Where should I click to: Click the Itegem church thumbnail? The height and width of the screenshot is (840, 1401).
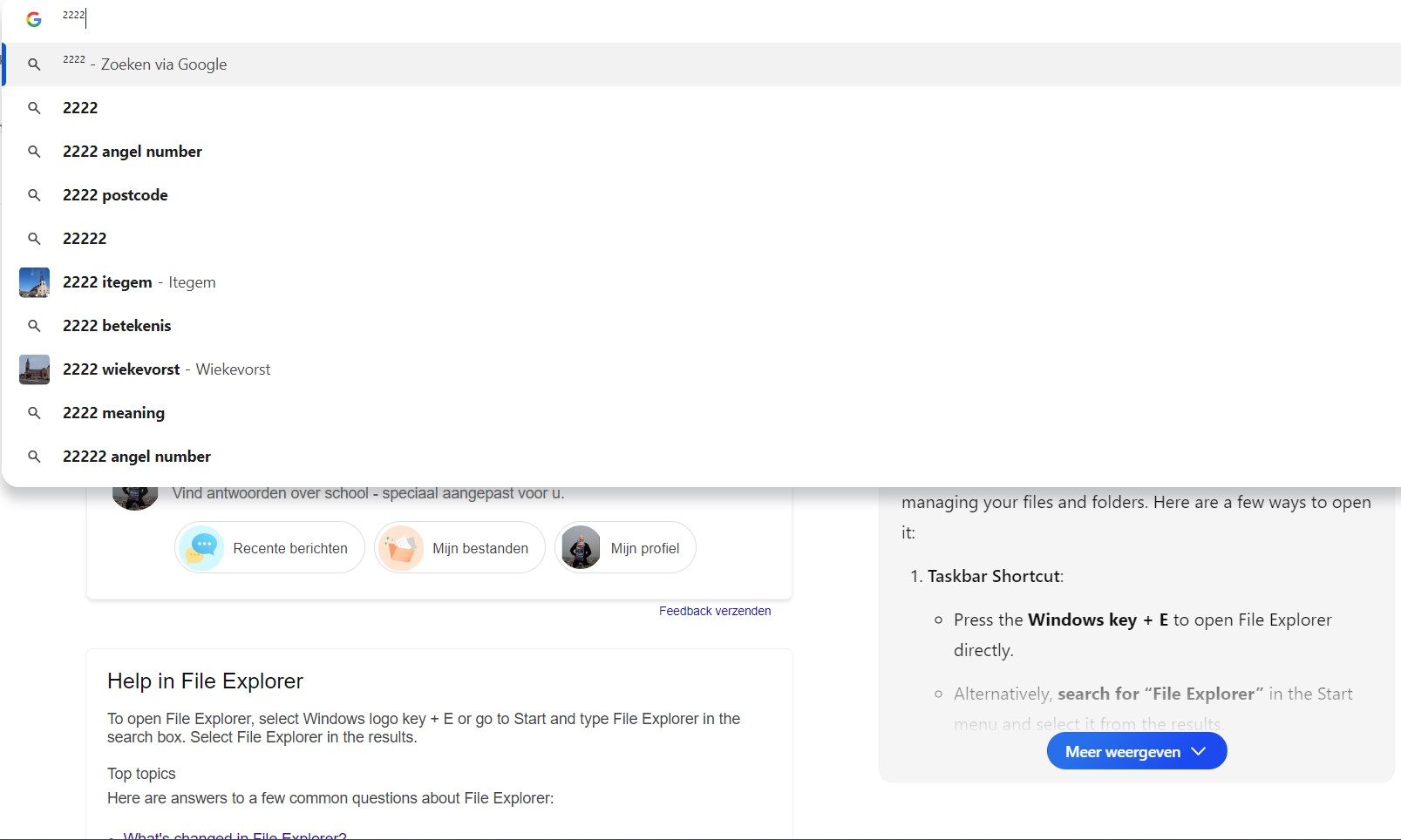tap(34, 282)
